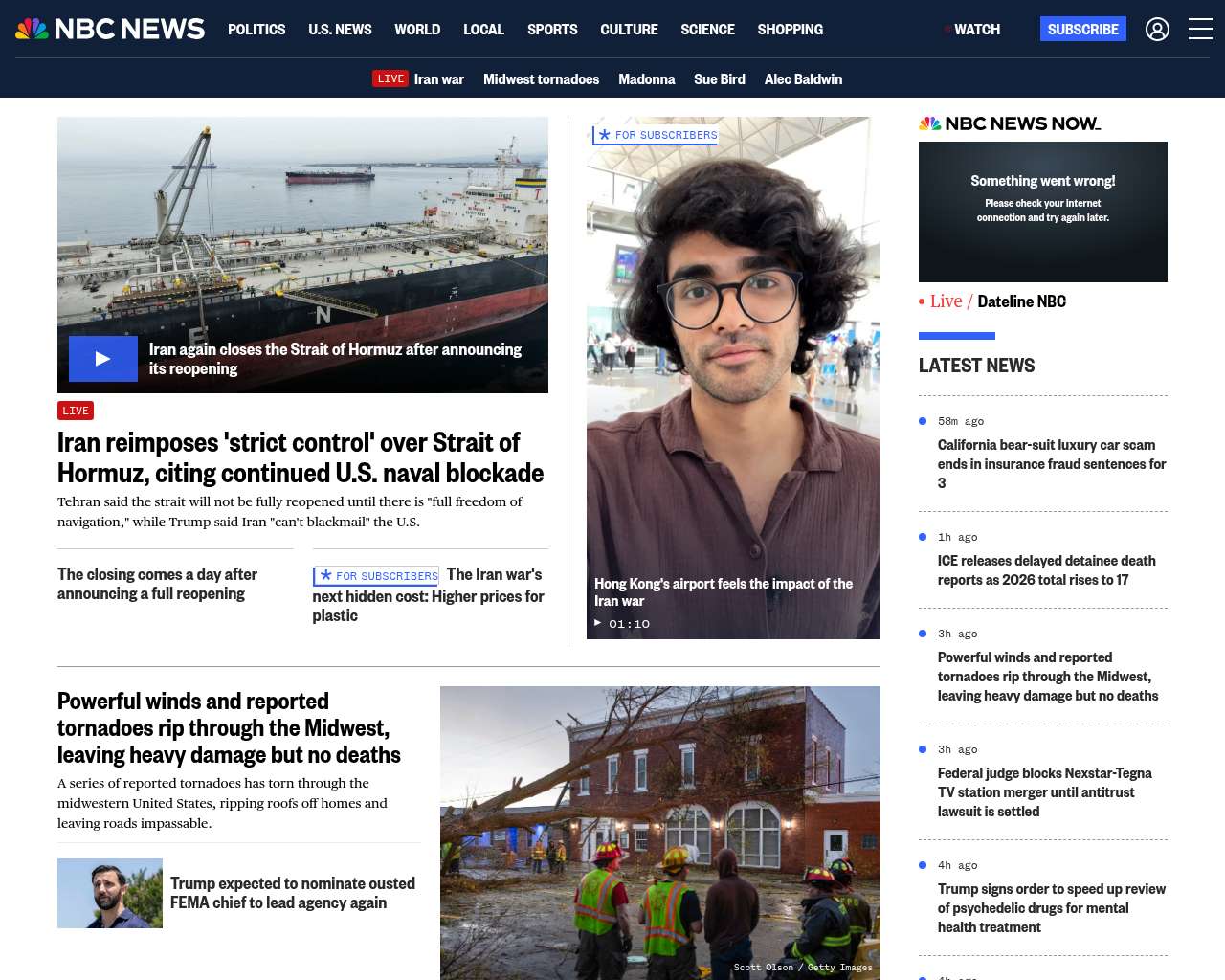The width and height of the screenshot is (1225, 980).
Task: Read California bear-suit car scam story
Action: coord(1051,463)
